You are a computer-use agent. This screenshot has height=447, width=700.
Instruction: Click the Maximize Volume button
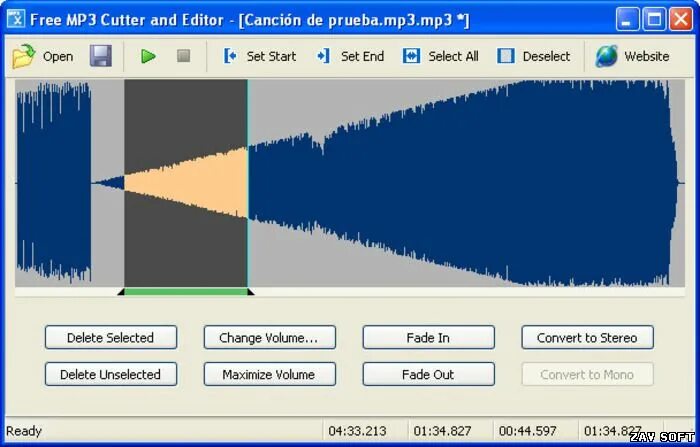pyautogui.click(x=270, y=374)
